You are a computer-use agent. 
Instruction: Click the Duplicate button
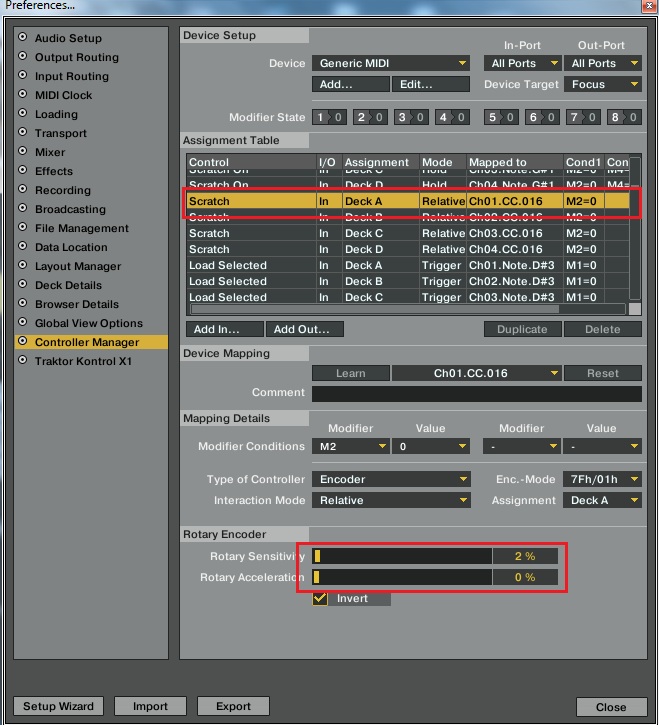pos(523,329)
